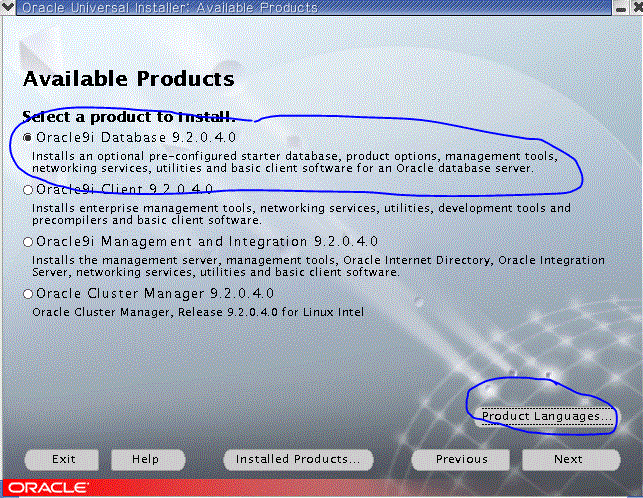
Task: Select the Oracle9i Database 9.2.0.4.0 radio button
Action: [27, 138]
